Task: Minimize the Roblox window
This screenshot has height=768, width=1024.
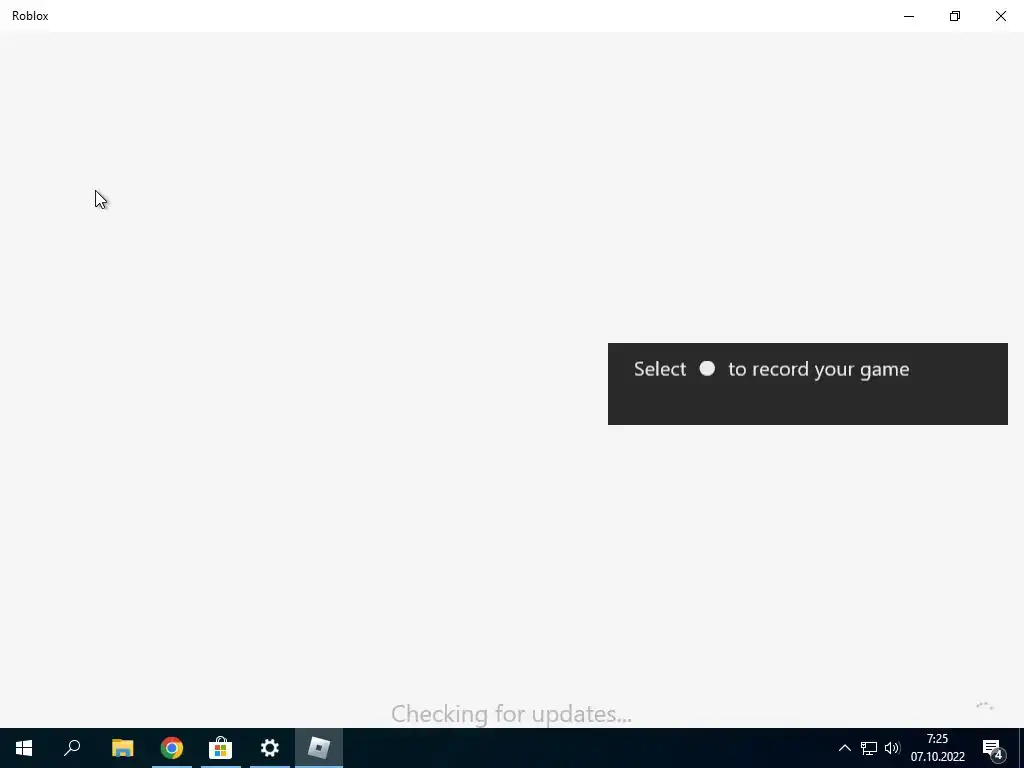Action: pos(908,16)
